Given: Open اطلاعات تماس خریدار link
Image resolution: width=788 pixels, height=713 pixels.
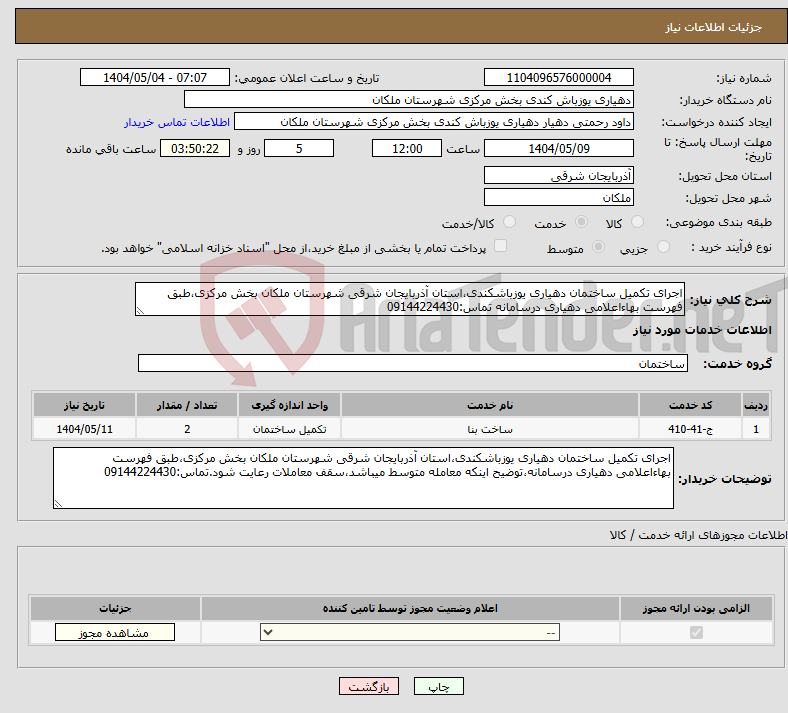Looking at the screenshot, I should pyautogui.click(x=177, y=122).
